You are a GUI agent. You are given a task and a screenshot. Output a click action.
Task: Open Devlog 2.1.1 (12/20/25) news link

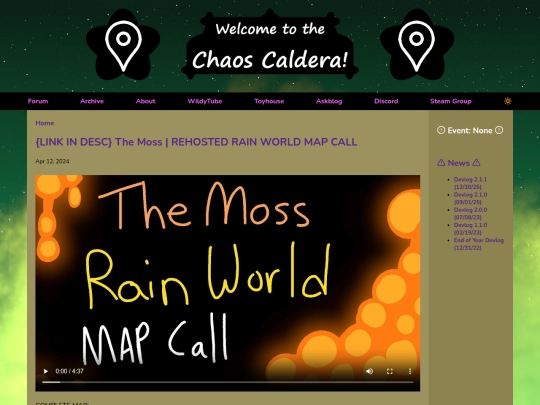(x=470, y=183)
